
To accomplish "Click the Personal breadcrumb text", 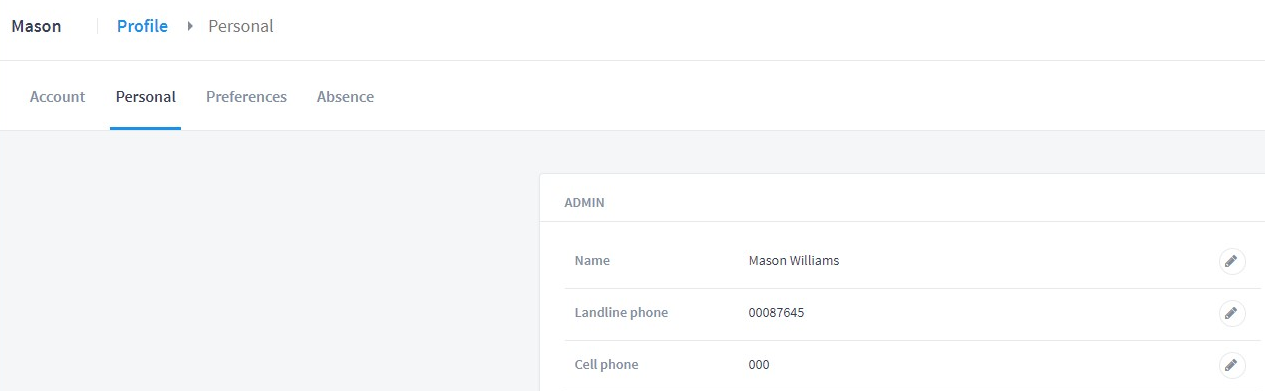I will click(x=241, y=26).
